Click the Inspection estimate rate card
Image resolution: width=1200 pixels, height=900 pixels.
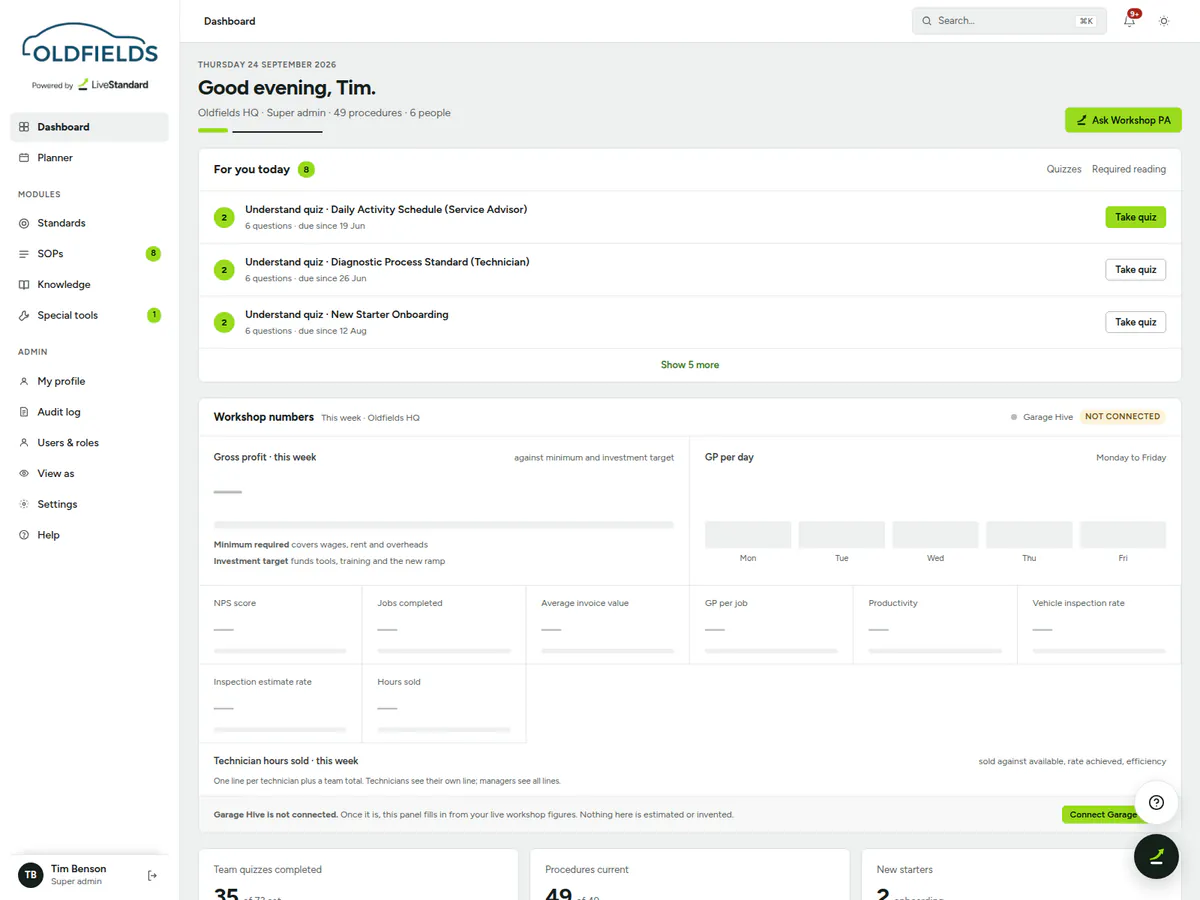(280, 704)
